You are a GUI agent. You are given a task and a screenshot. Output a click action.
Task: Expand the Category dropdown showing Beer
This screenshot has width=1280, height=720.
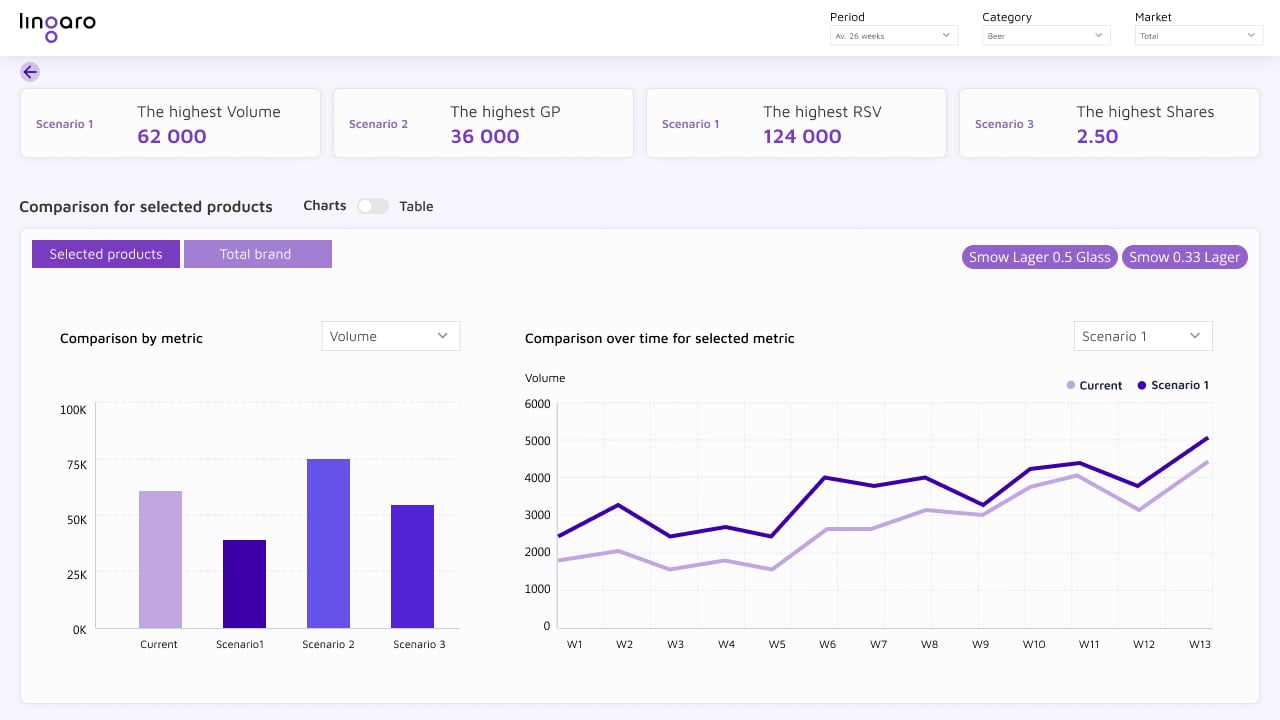click(x=1045, y=36)
